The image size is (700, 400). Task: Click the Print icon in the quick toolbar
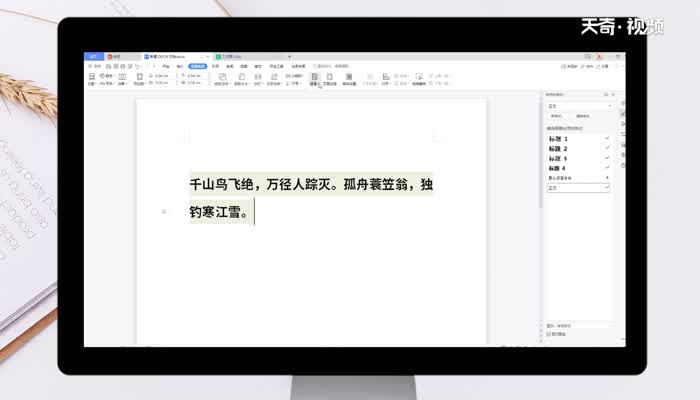point(123,66)
